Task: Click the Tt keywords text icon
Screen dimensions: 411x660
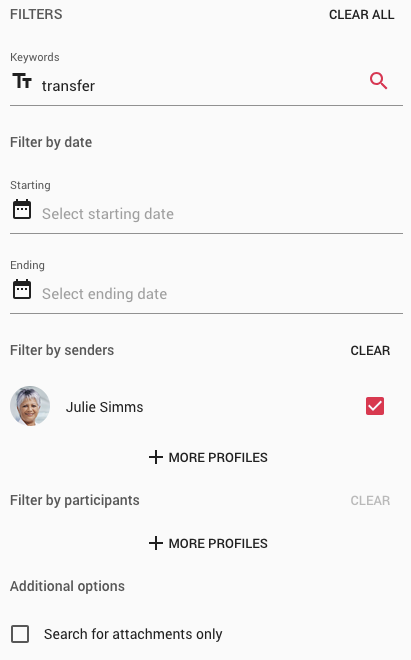Action: point(22,81)
